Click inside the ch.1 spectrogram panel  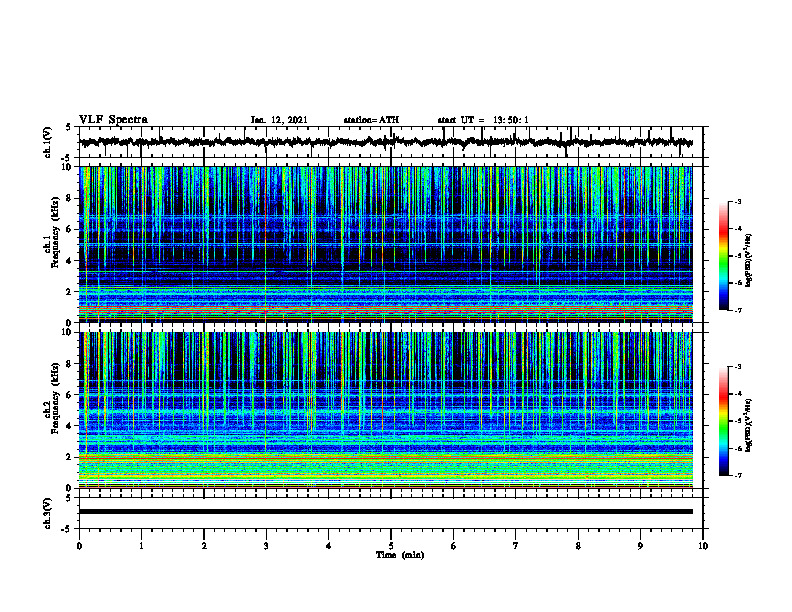pyautogui.click(x=386, y=244)
